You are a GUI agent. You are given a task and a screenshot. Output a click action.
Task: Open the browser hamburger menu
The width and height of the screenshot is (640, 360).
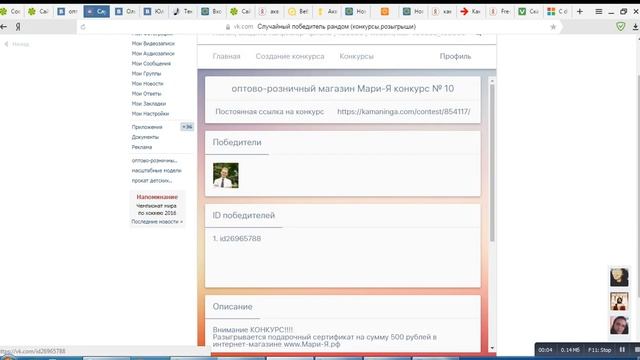pyautogui.click(x=598, y=11)
